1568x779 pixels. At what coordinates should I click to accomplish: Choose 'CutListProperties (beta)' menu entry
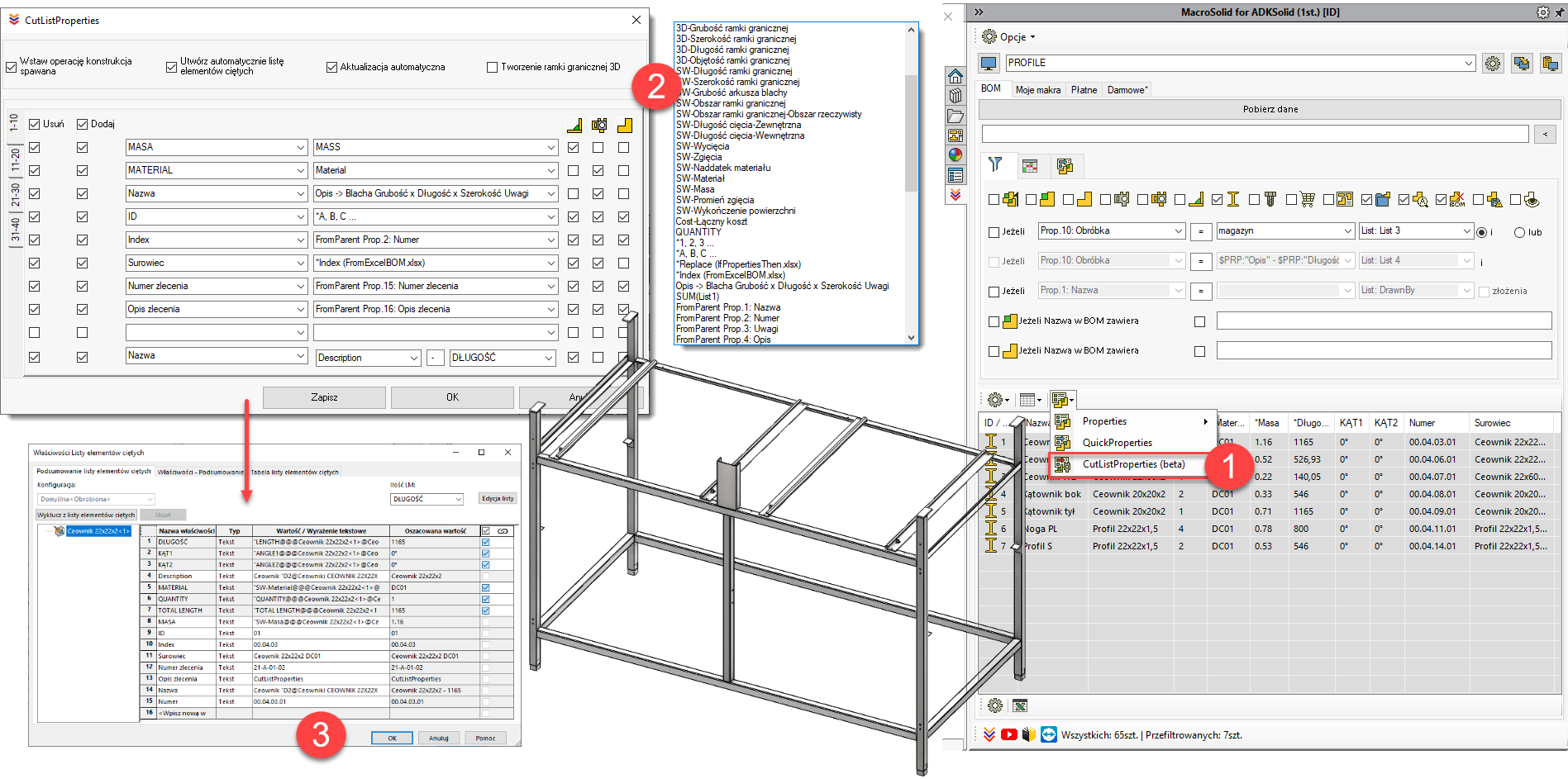click(1133, 464)
